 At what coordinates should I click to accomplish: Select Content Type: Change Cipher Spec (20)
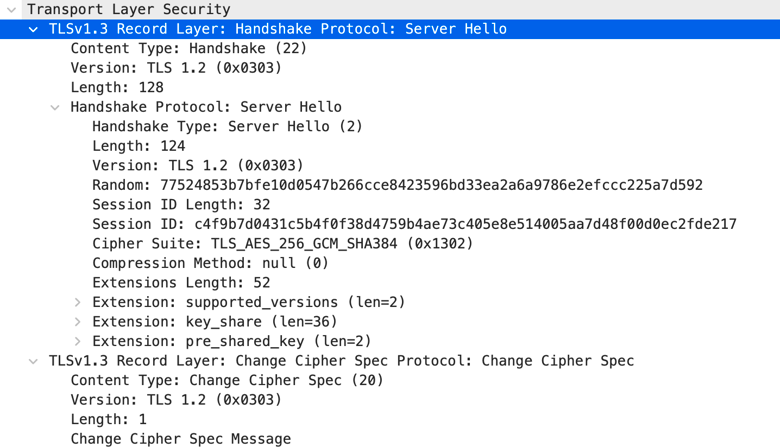[x=390, y=380]
